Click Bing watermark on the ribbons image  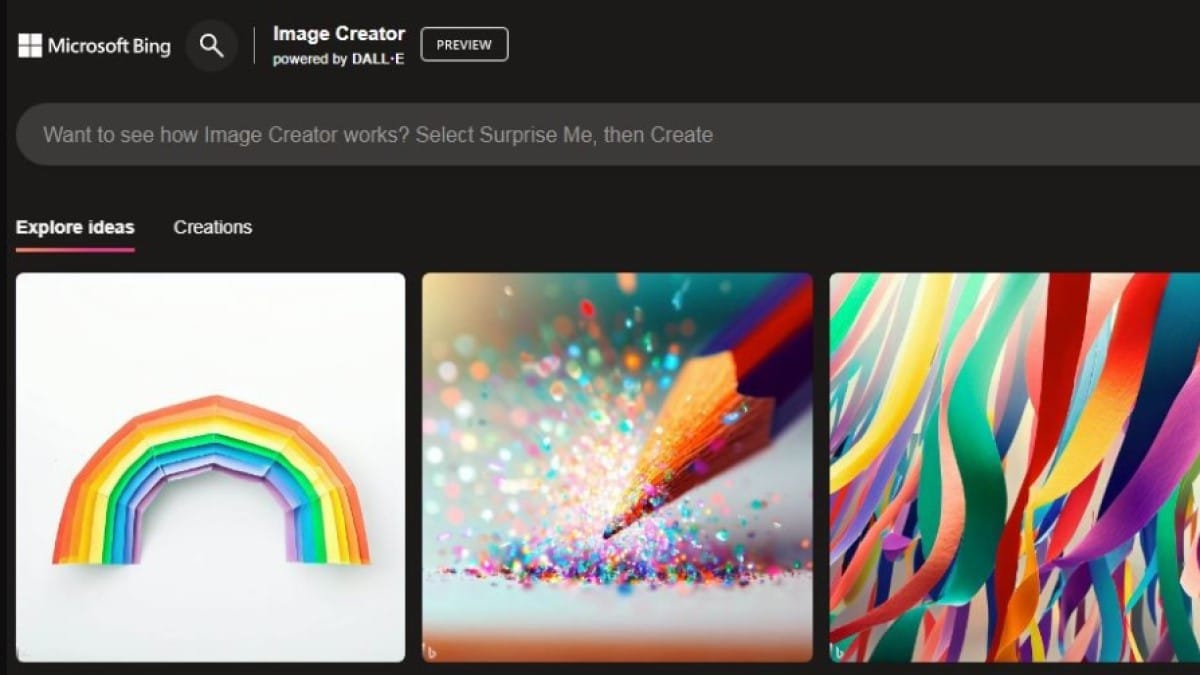840,652
